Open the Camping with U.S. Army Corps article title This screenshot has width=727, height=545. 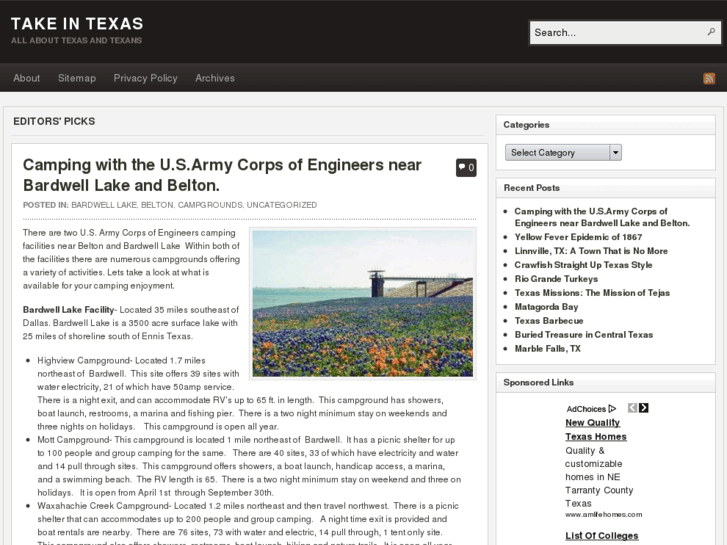point(222,175)
